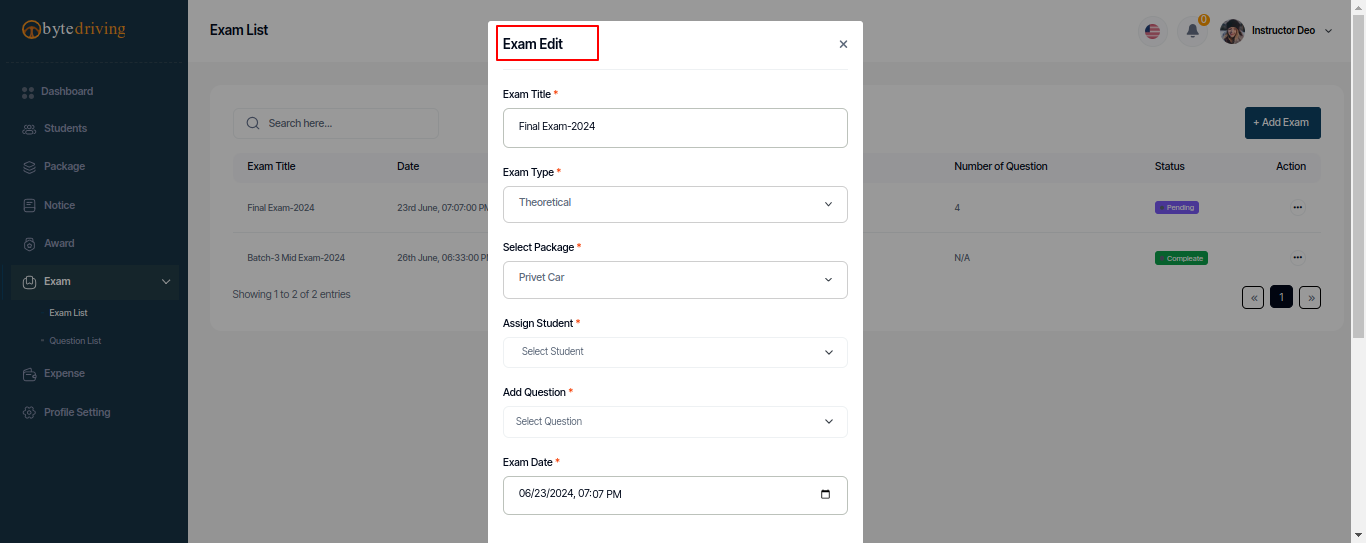The image size is (1366, 543).
Task: Click the Dashboard icon in sidebar
Action: (28, 92)
